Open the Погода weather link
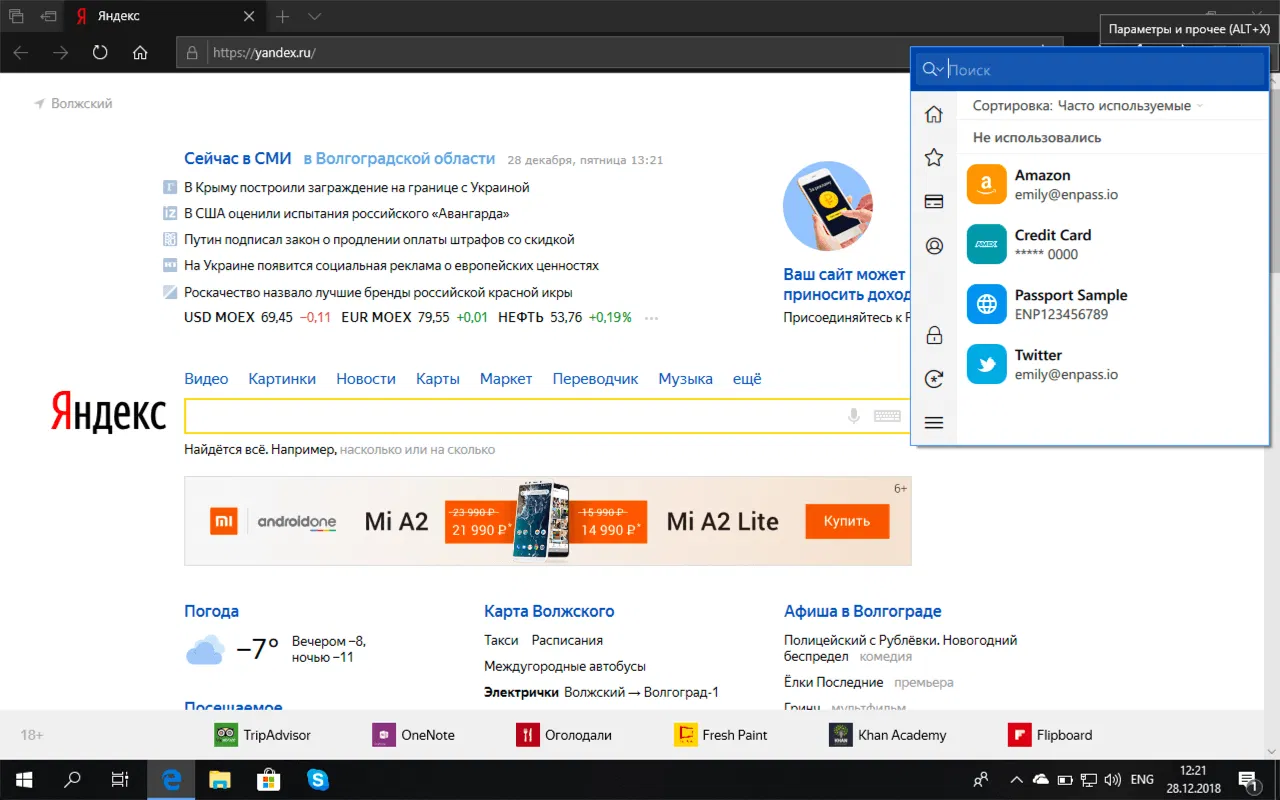The width and height of the screenshot is (1280, 800). 211,611
